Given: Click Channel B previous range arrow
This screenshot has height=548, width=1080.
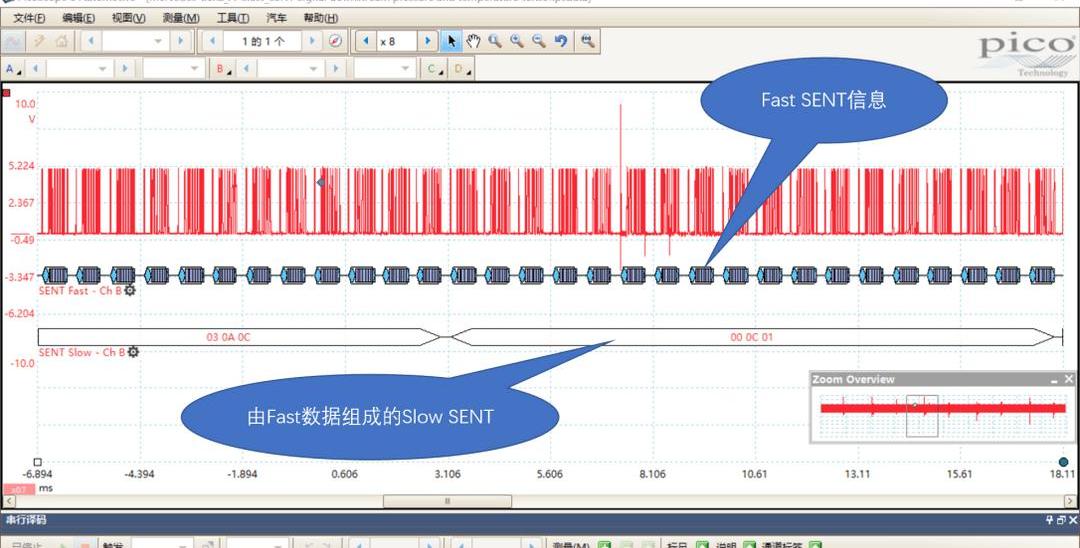Looking at the screenshot, I should click(246, 69).
